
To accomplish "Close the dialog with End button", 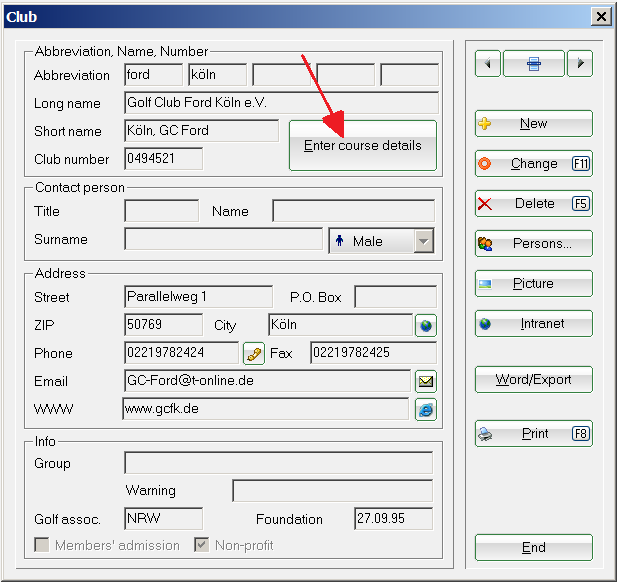I will coord(534,547).
